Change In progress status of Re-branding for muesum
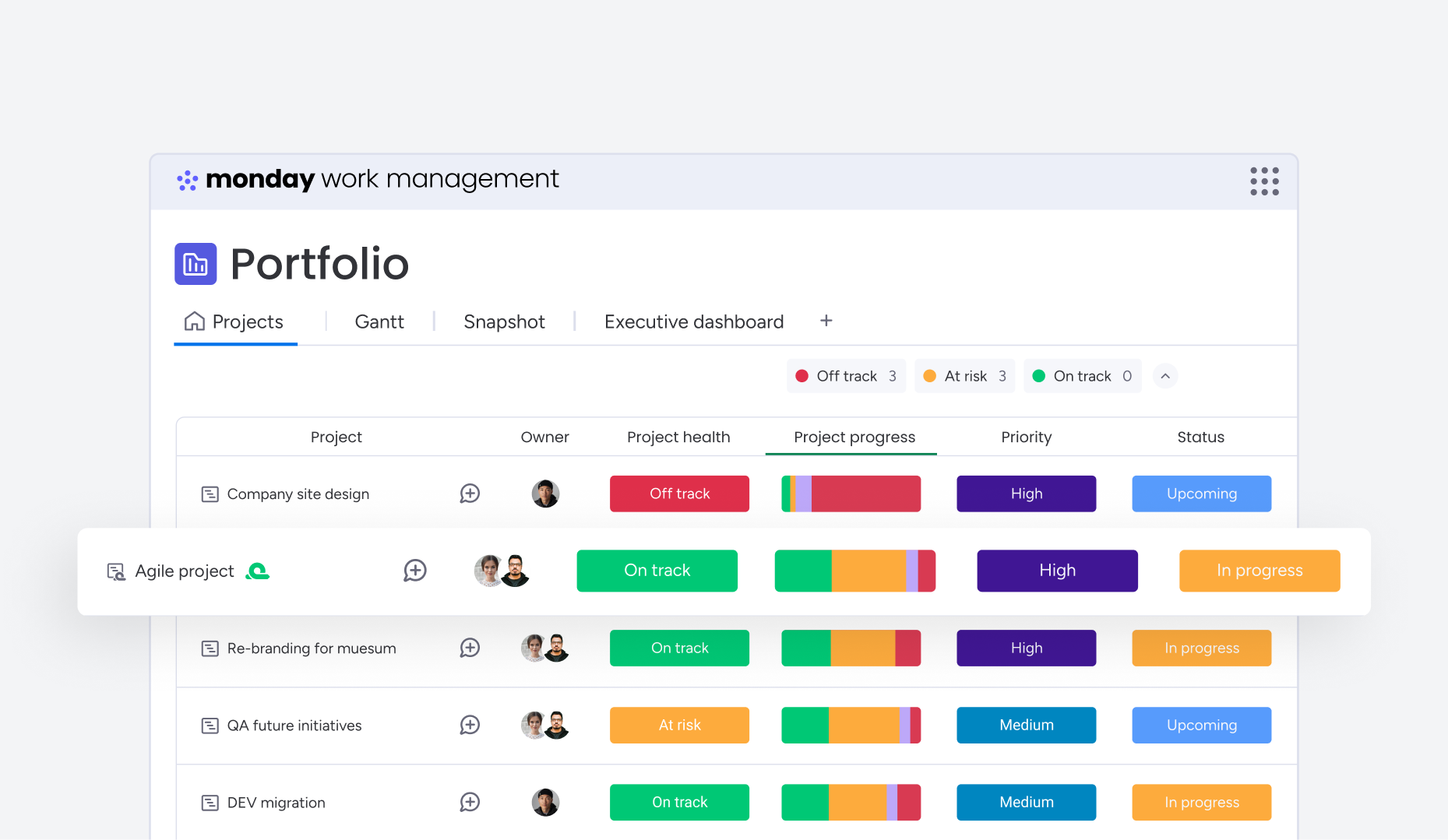 coord(1201,648)
